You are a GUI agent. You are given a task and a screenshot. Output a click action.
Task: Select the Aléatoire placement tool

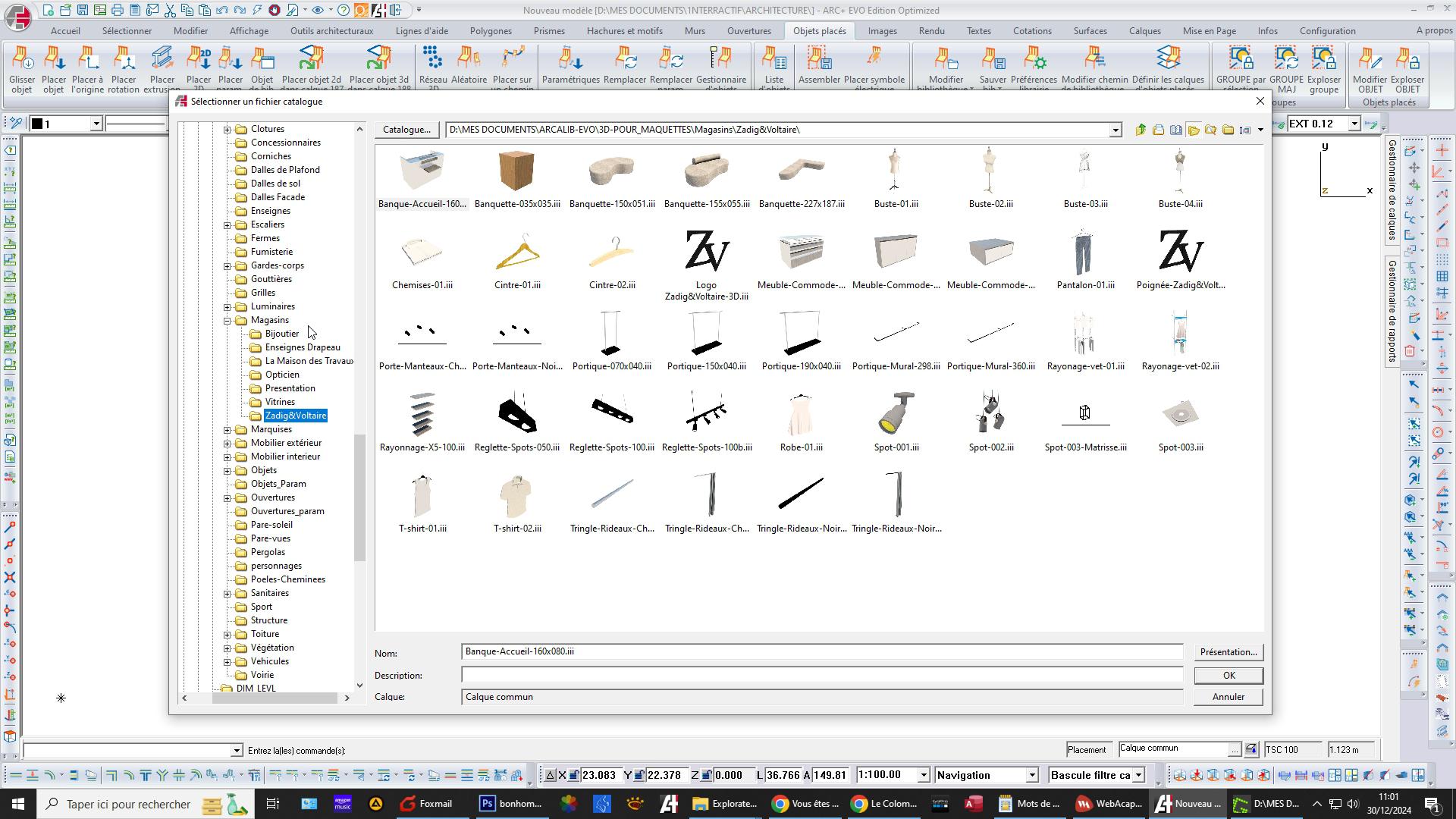pos(469,61)
